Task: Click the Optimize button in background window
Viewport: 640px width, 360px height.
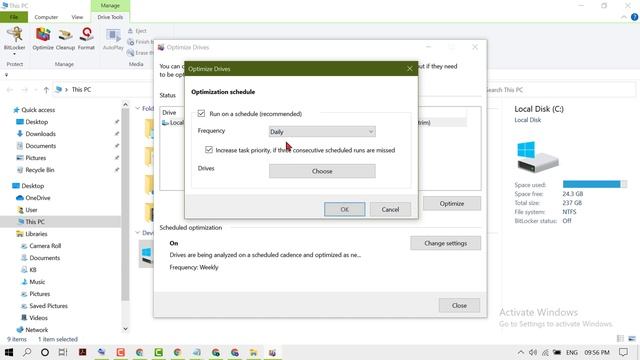Action: point(452,203)
